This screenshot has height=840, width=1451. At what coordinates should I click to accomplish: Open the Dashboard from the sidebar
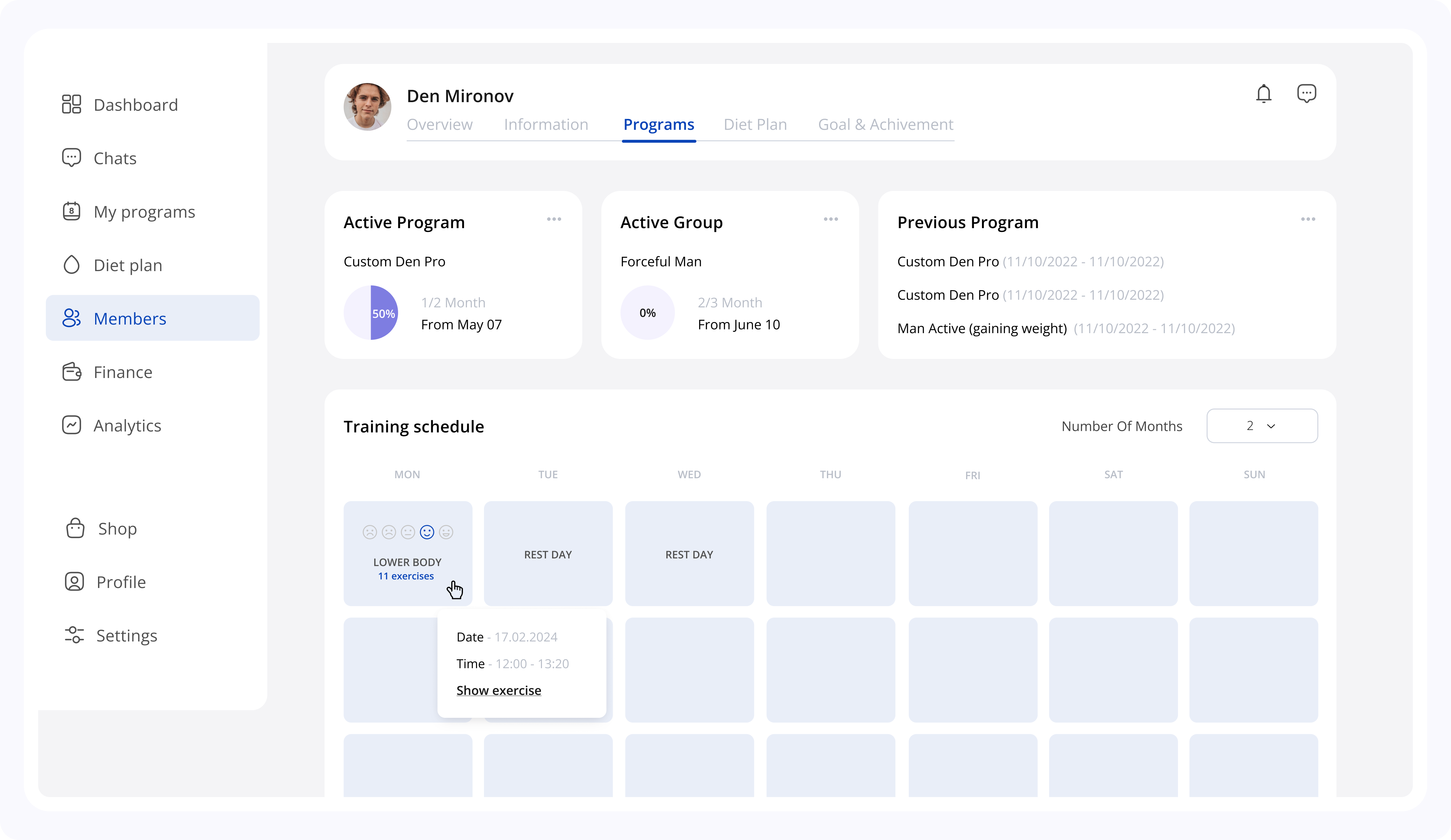point(71,104)
